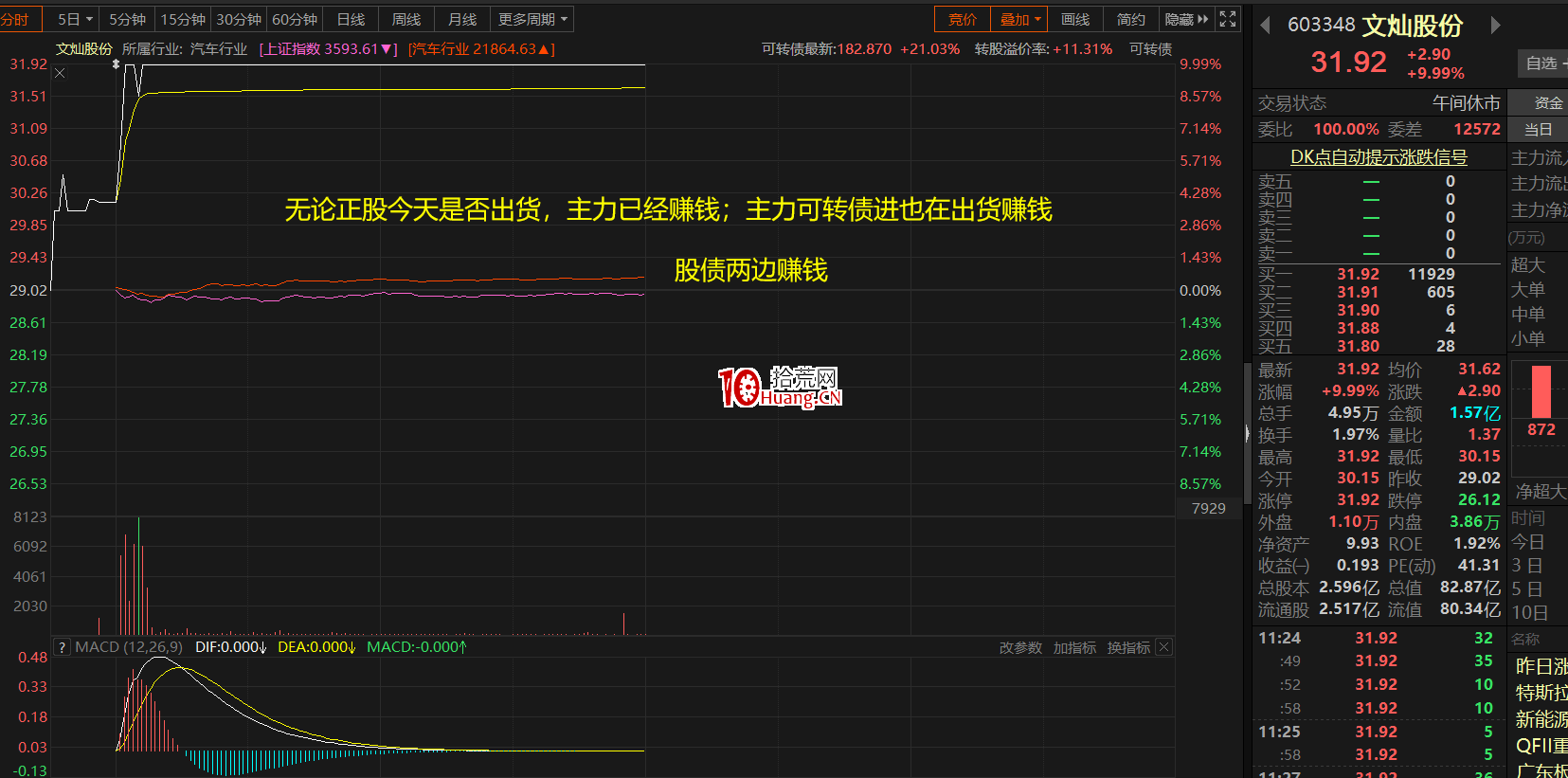Screen dimensions: 1568x778
Task: Toggle the 竞价 auction view
Action: [963, 19]
